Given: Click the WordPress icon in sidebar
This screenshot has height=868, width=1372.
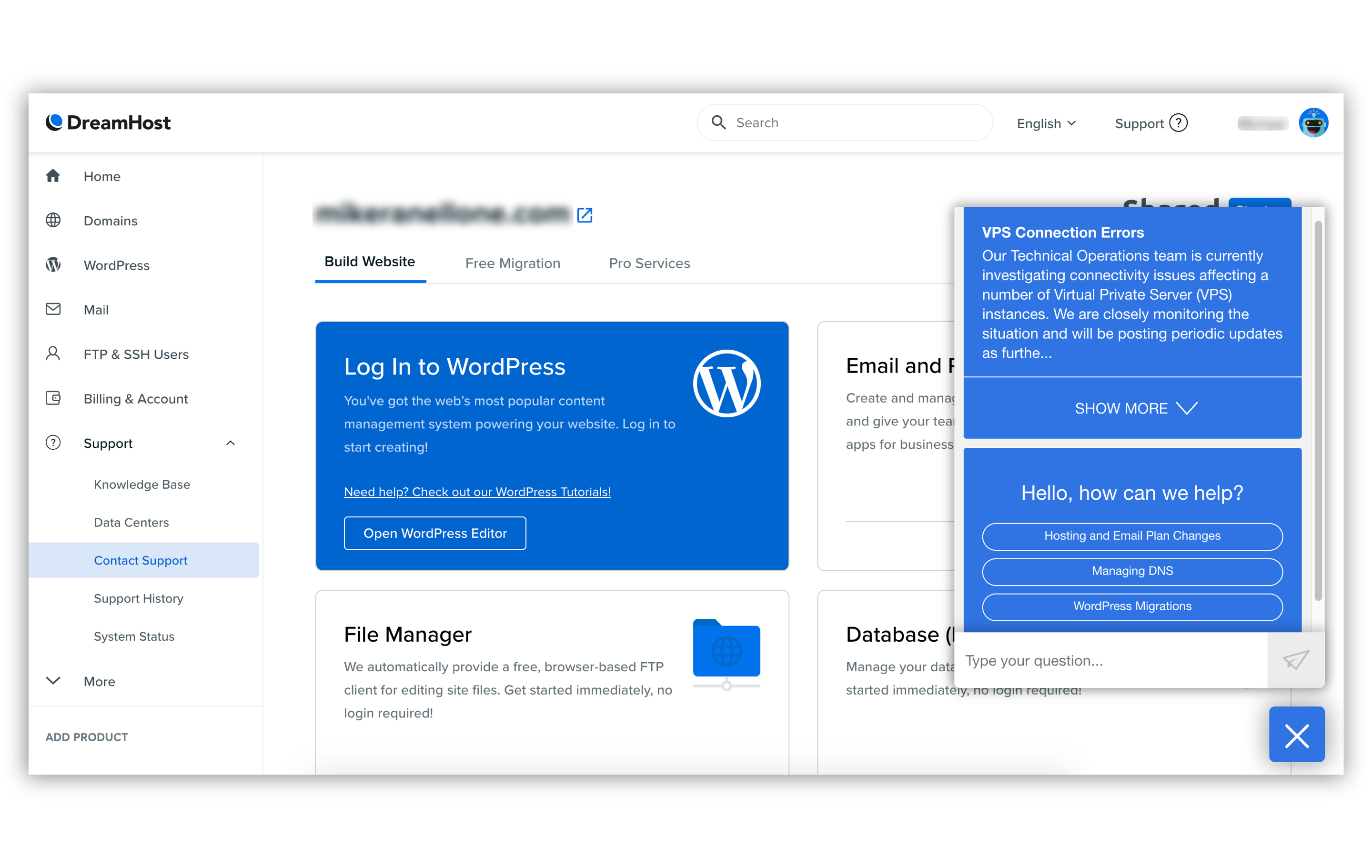Looking at the screenshot, I should point(55,265).
